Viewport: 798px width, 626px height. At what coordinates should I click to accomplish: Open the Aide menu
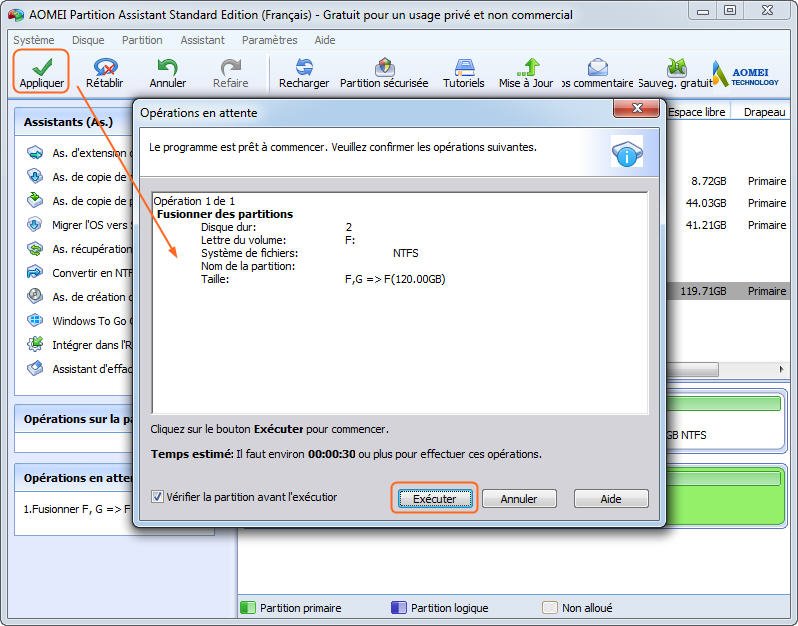click(325, 40)
